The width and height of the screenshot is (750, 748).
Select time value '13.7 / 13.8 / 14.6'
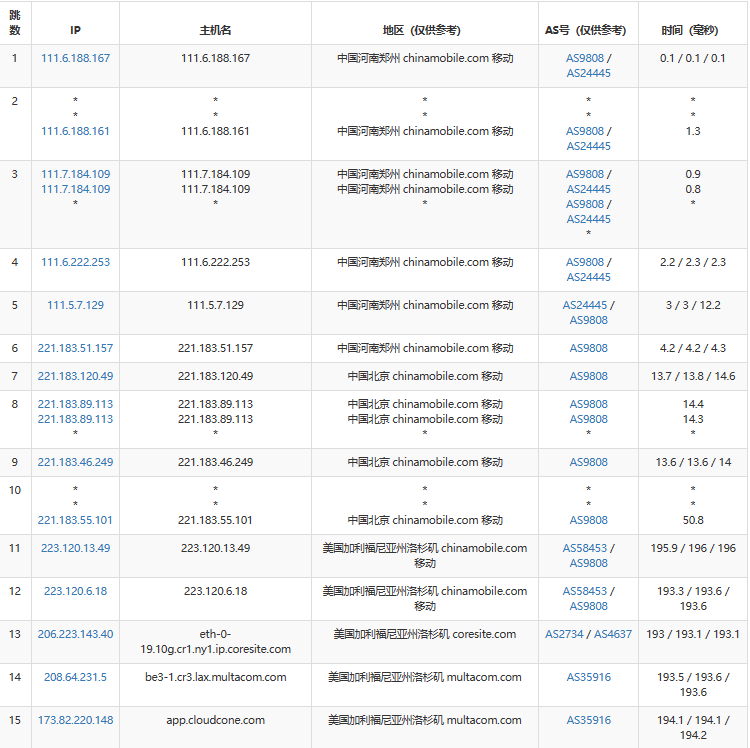point(693,376)
